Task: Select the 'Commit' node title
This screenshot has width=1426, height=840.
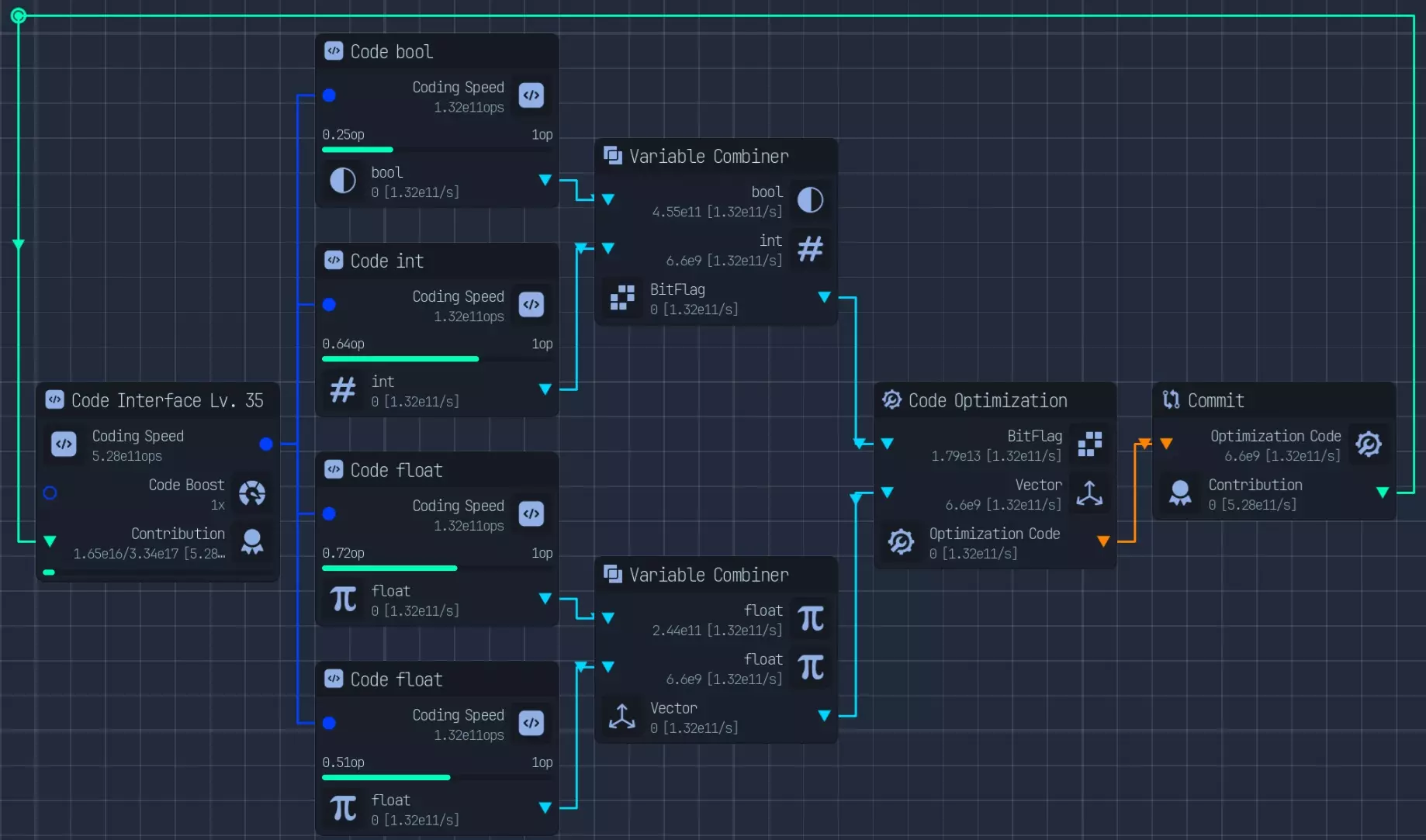Action: click(1216, 400)
